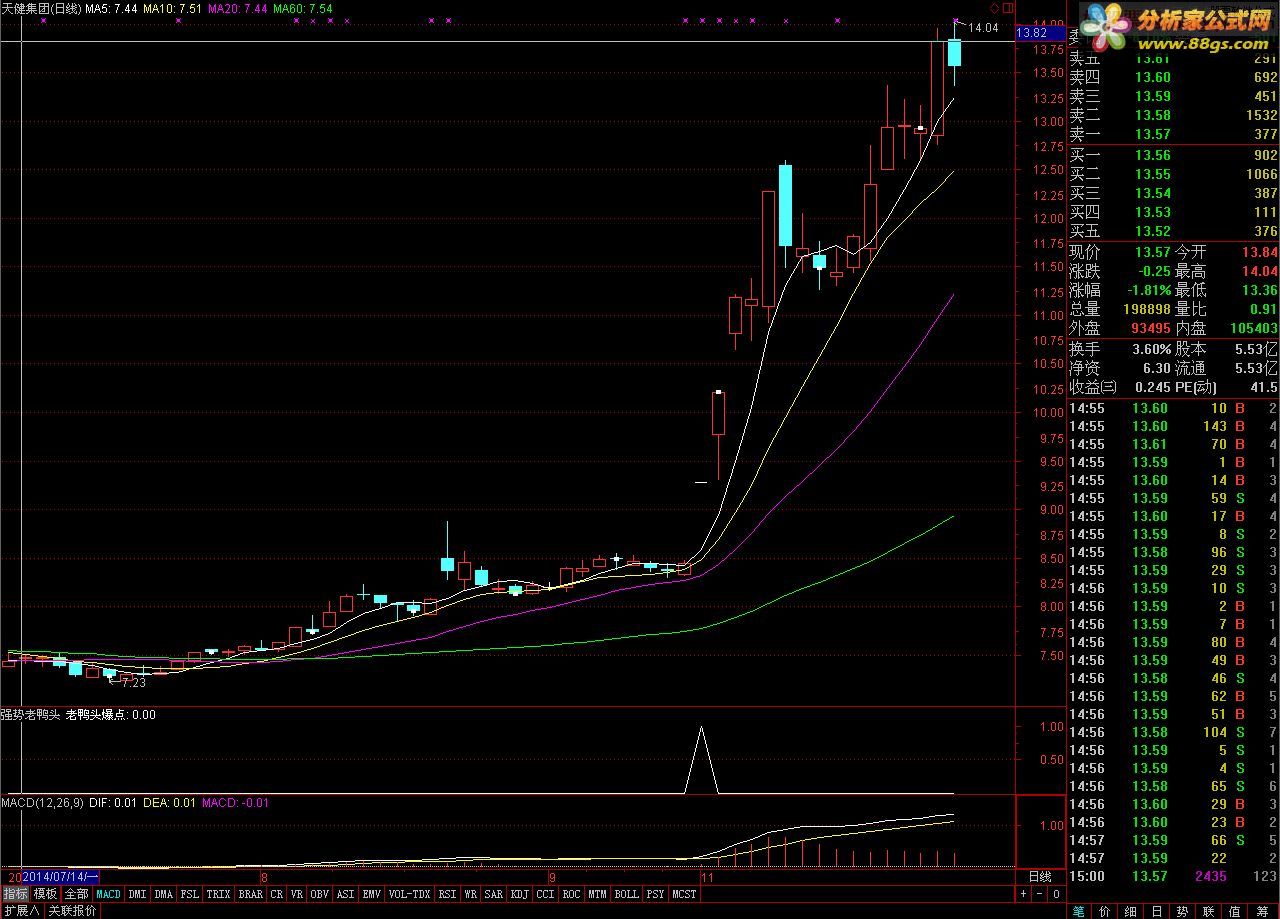1280x919 pixels.
Task: Display the MCST indicator
Action: coord(684,894)
